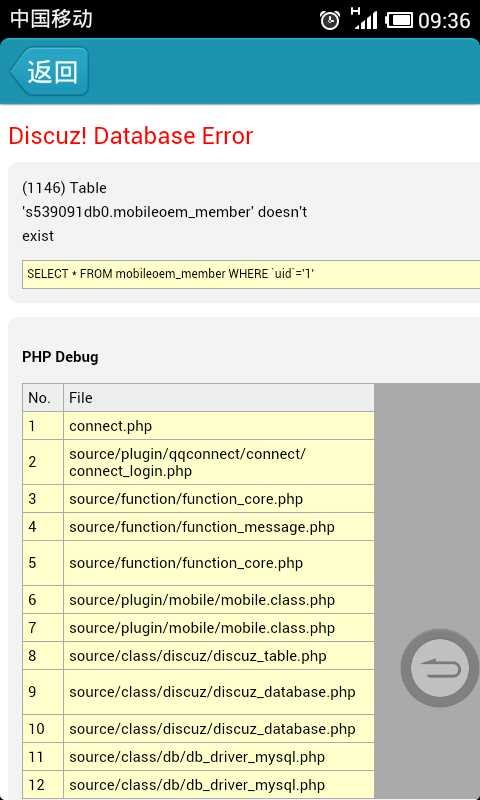Tap the 09:36 clock in status bar
This screenshot has height=800, width=480.
[444, 20]
